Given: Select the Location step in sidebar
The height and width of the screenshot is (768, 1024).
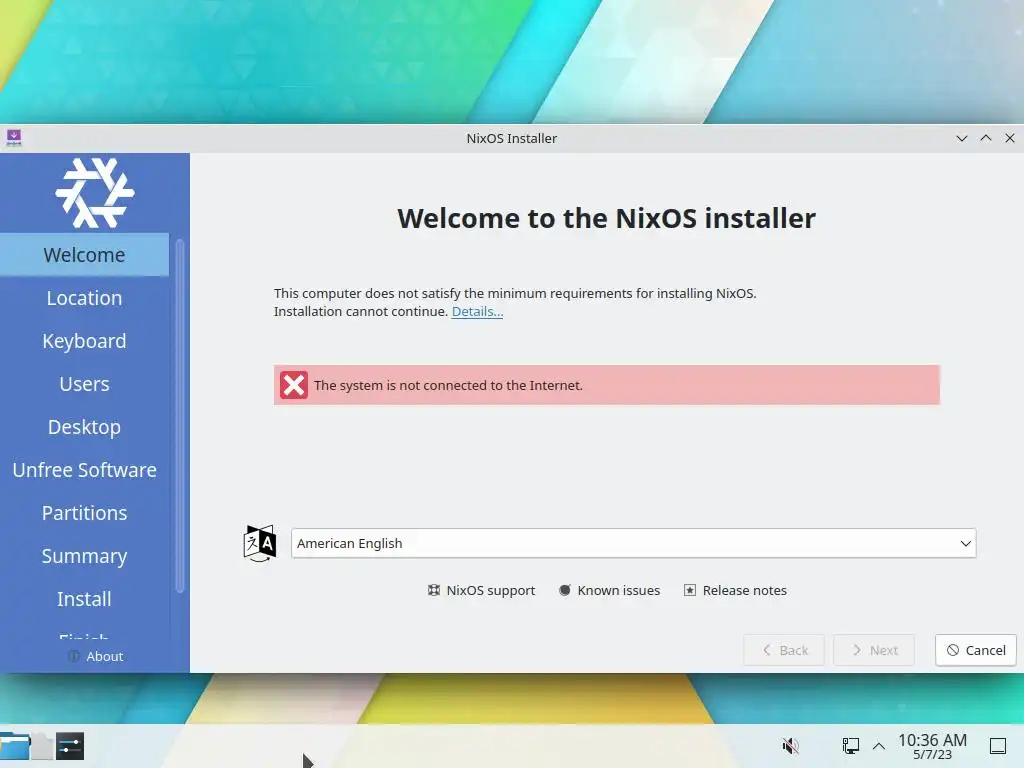Looking at the screenshot, I should click(x=84, y=298).
